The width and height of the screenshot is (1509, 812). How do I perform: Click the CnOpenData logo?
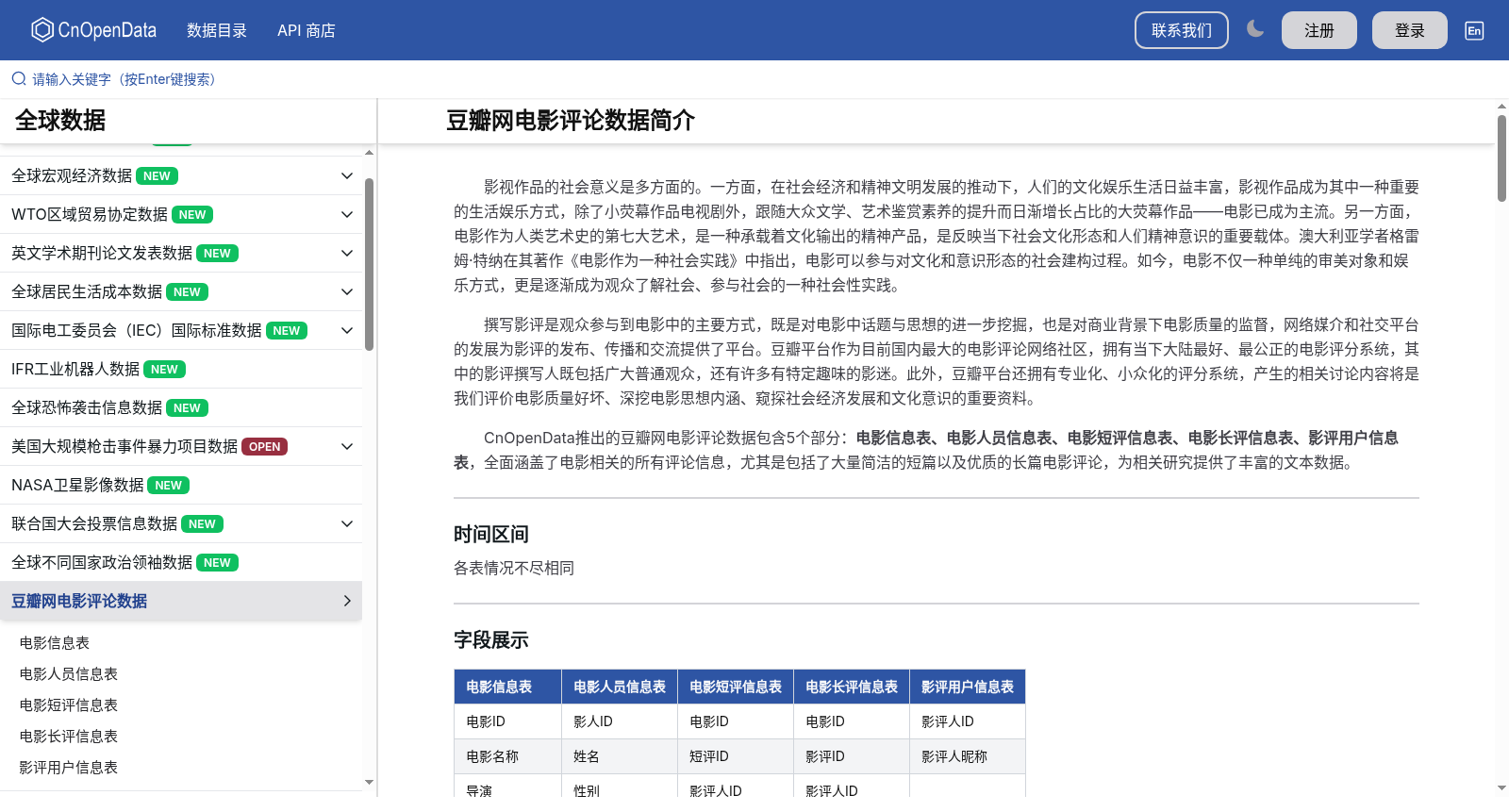click(x=93, y=30)
